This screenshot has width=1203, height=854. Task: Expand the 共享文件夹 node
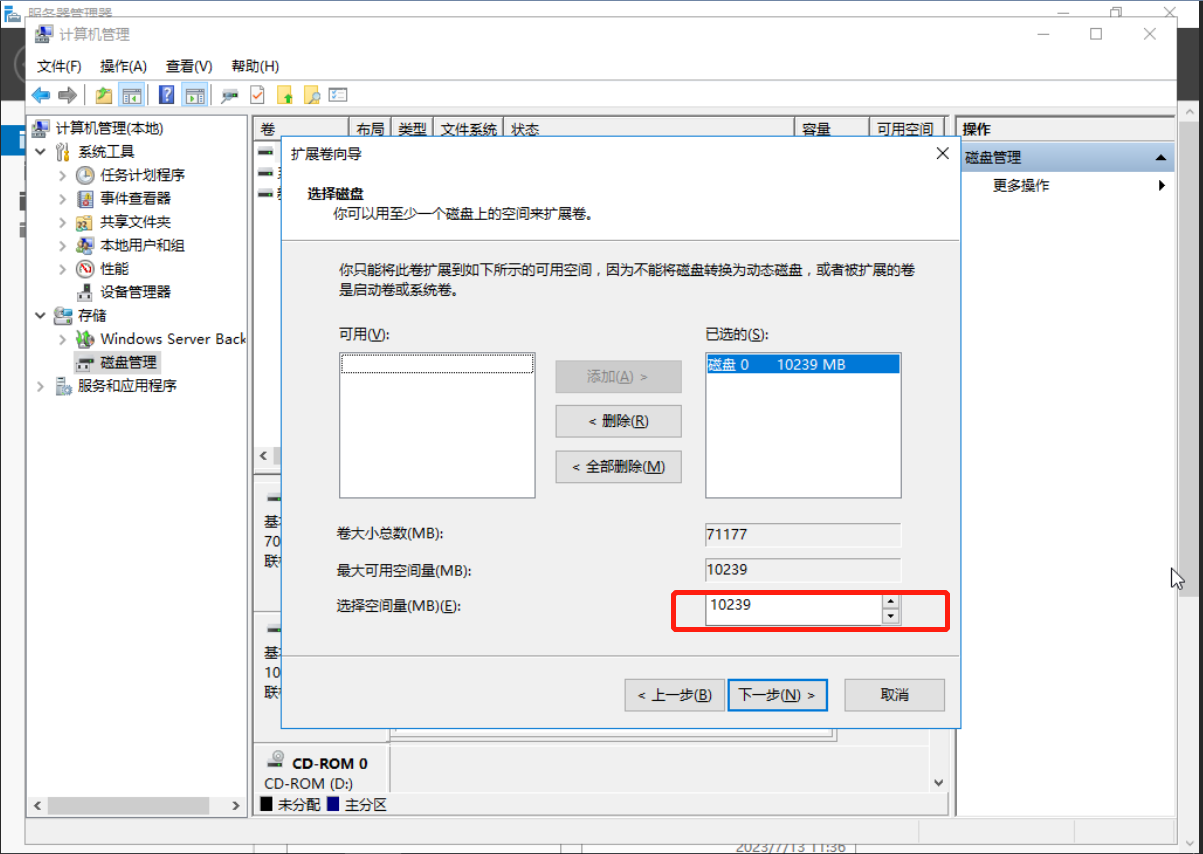pyautogui.click(x=62, y=222)
